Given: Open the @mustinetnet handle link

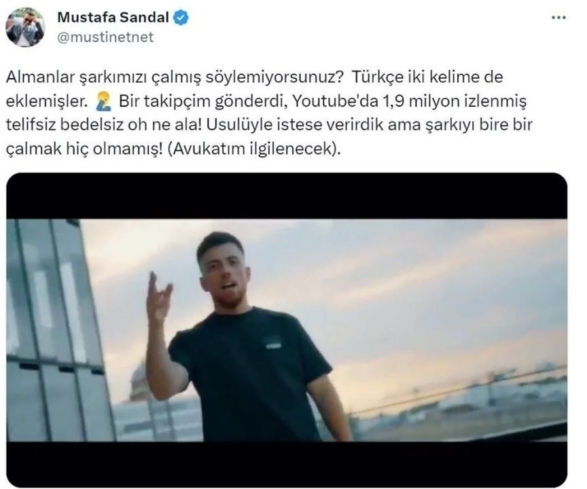Looking at the screenshot, I should [105, 37].
